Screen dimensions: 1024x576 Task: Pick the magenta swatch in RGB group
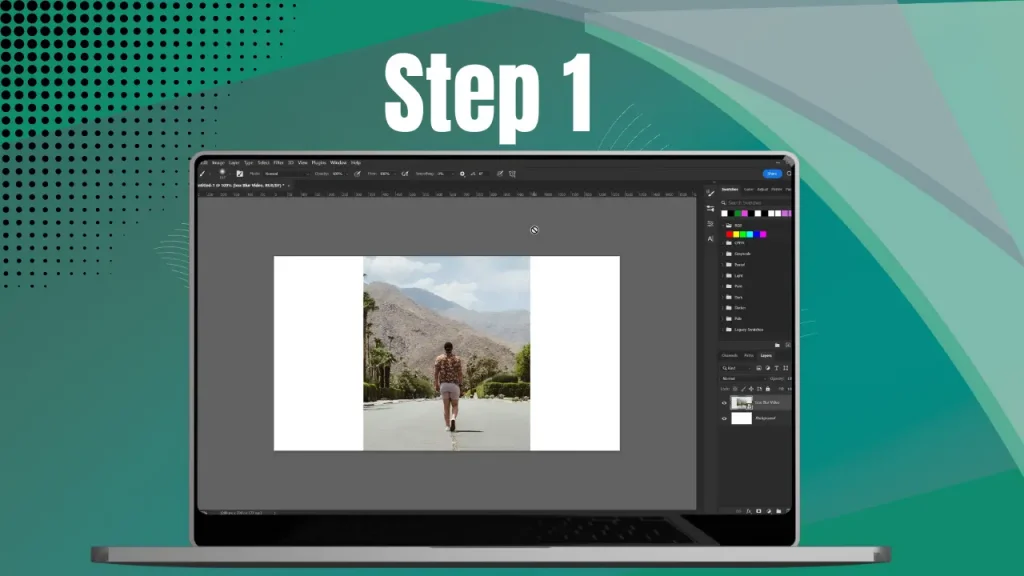763,234
